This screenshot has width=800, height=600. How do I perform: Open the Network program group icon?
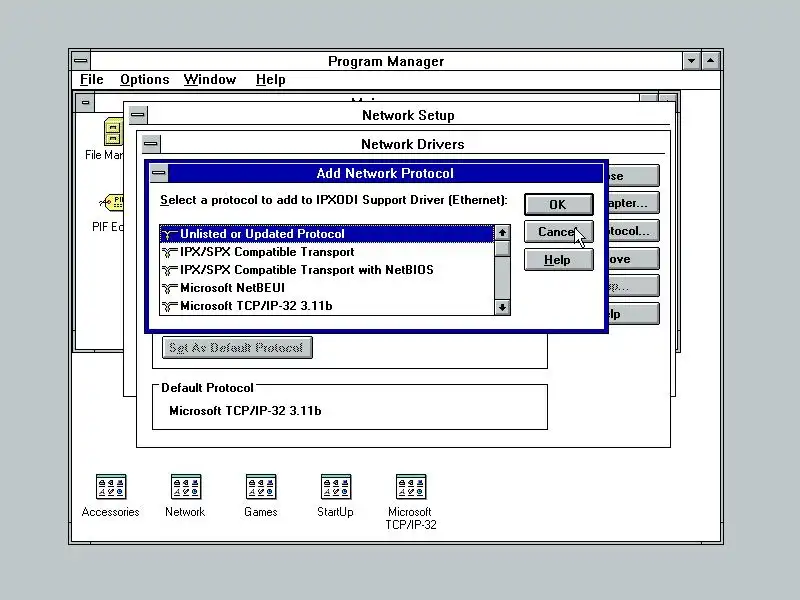click(186, 487)
